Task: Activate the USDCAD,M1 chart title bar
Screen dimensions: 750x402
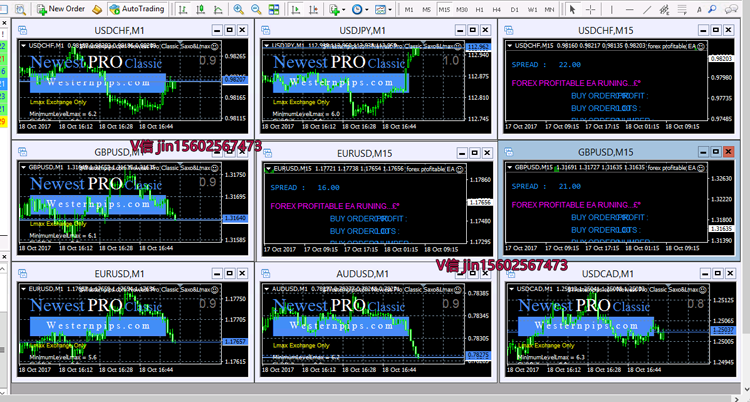Action: 607,274
